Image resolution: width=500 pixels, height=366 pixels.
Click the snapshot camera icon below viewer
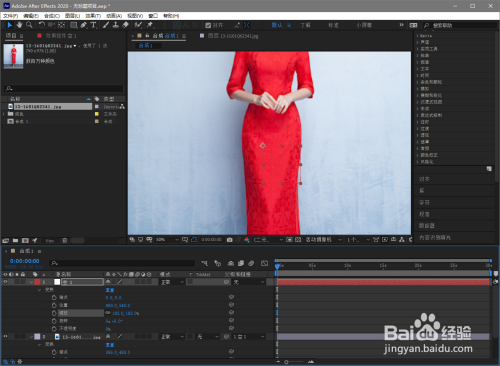229,240
